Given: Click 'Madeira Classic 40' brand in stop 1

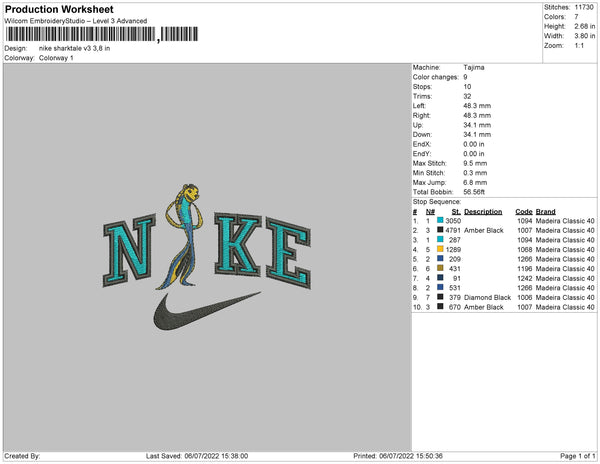Looking at the screenshot, I should click(x=565, y=221).
